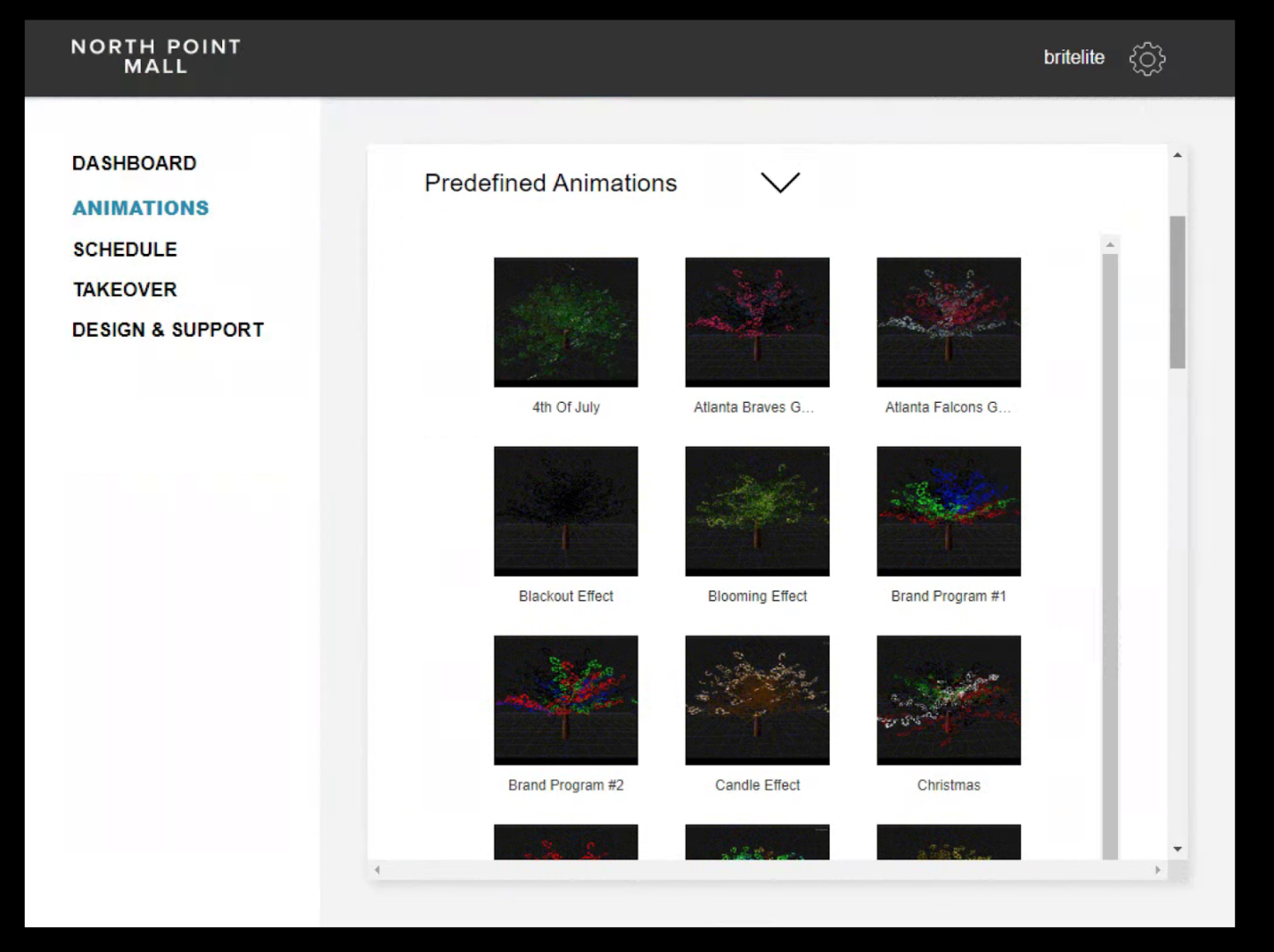Screen dimensions: 1274x952
Task: Select the Christmas animation thumbnail
Action: pyautogui.click(x=949, y=700)
